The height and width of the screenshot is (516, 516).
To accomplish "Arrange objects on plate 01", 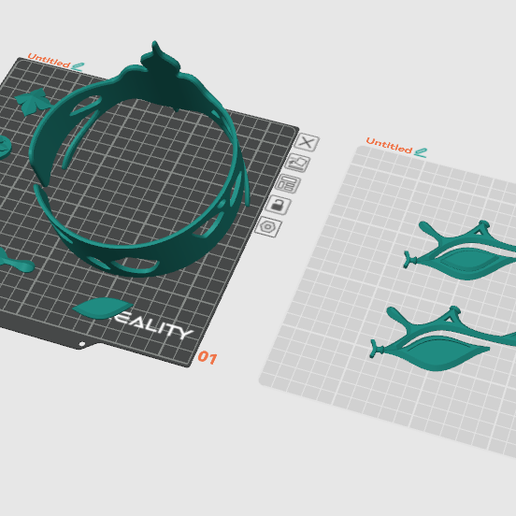I will click(287, 184).
